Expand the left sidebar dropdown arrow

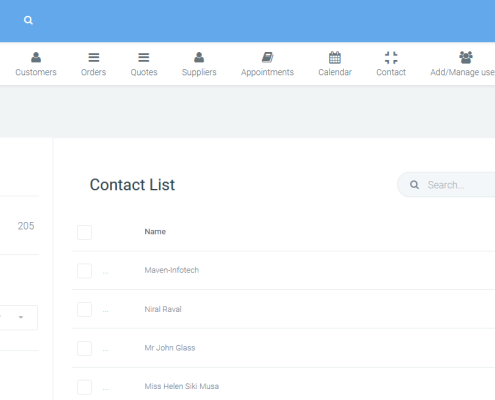21,317
